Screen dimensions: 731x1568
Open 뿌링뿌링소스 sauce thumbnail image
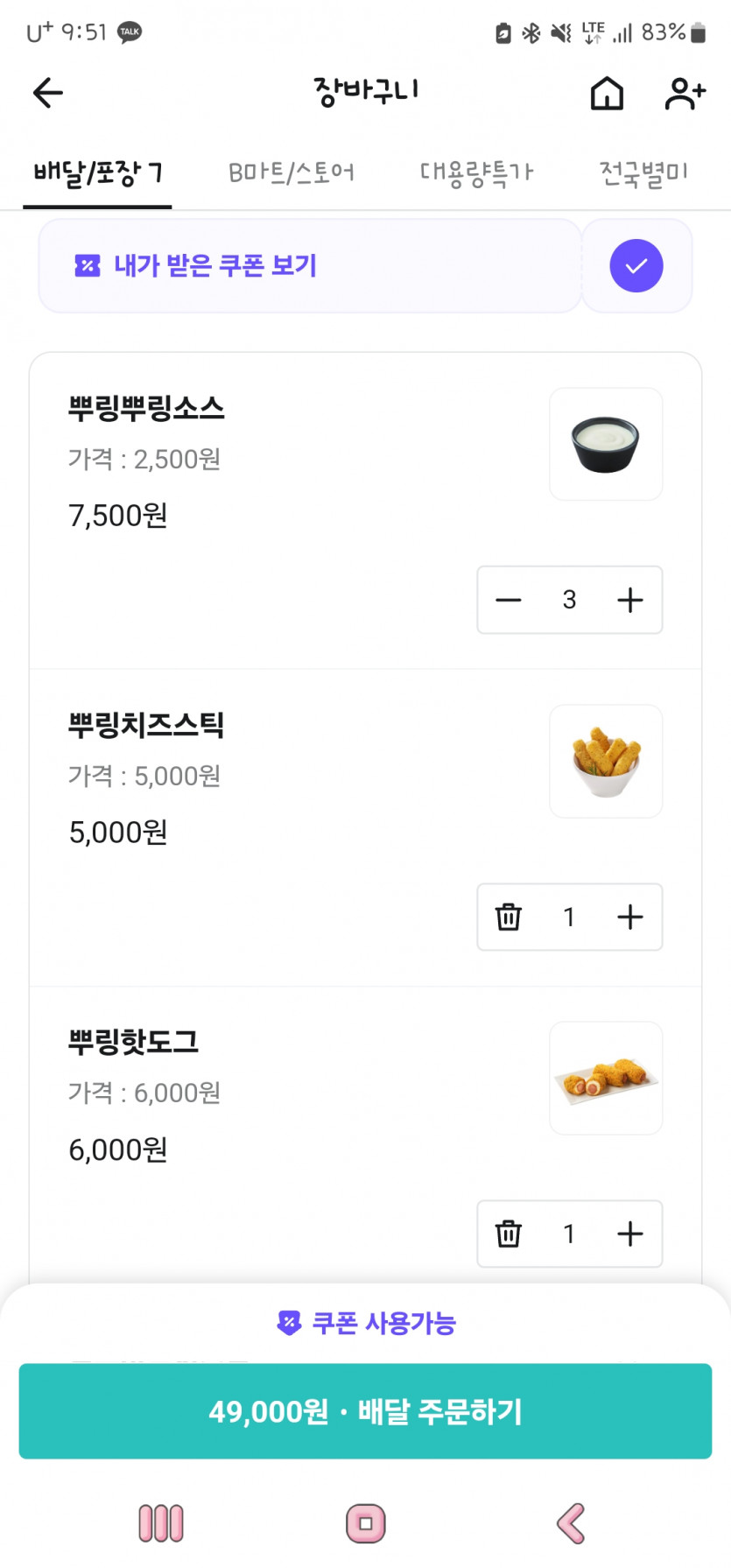click(x=606, y=444)
